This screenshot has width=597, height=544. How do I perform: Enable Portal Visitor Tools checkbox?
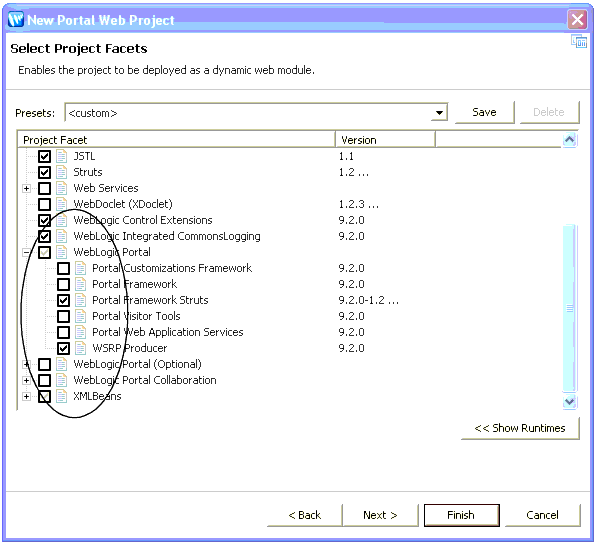(63, 316)
